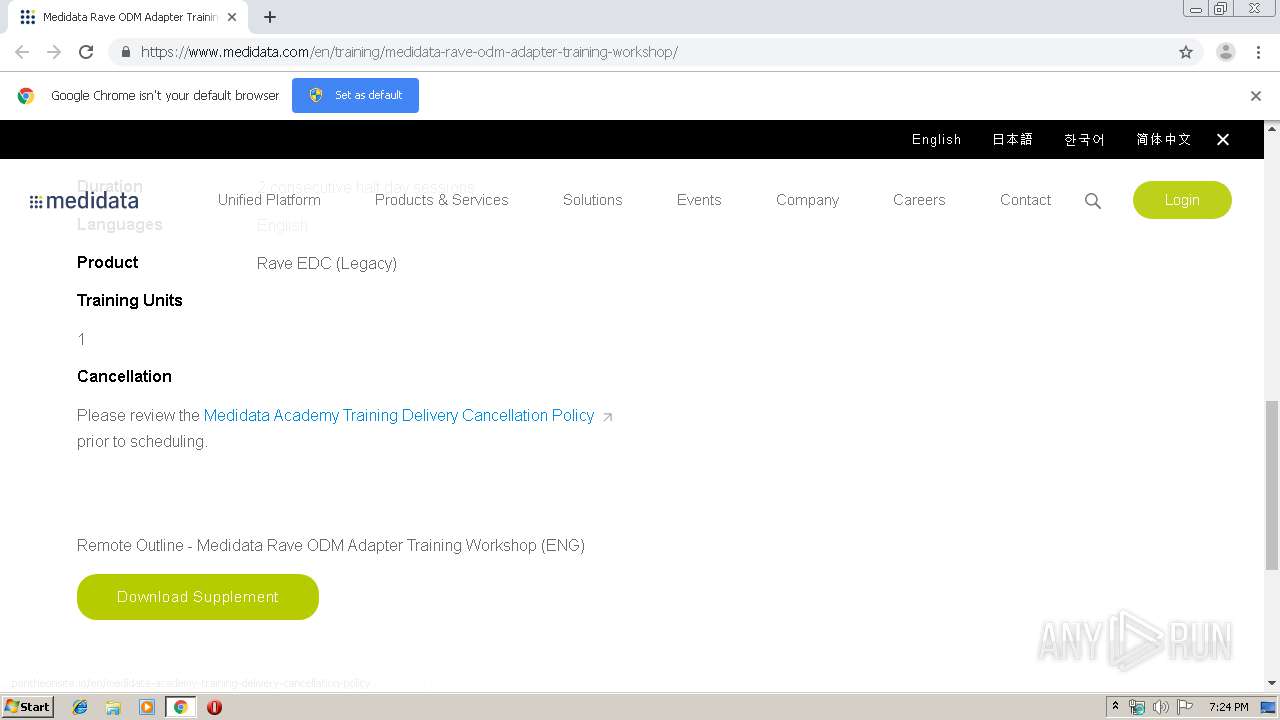The image size is (1280, 720).
Task: Reload the page with the refresh icon
Action: coord(86,52)
